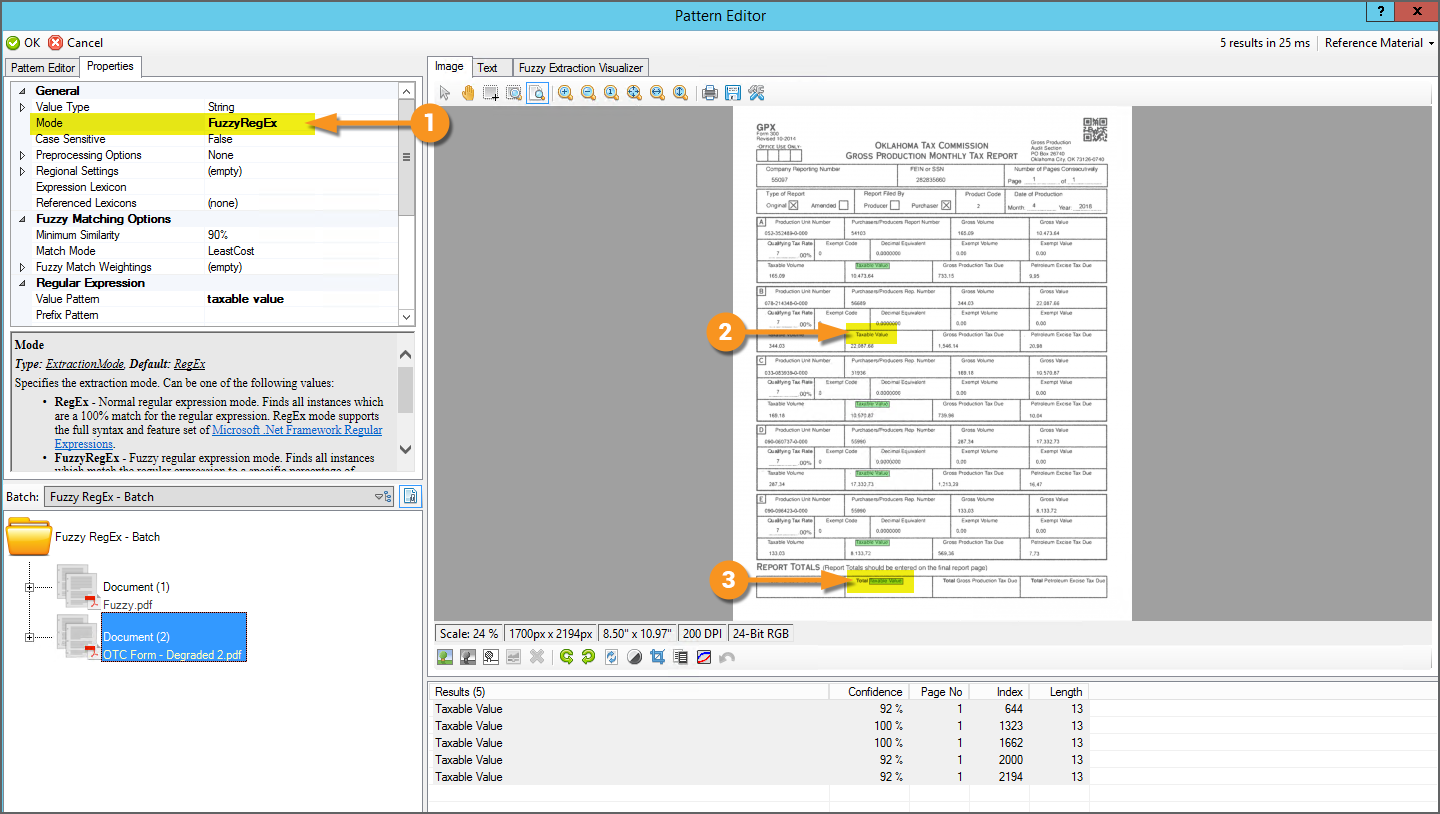This screenshot has width=1440, height=814.
Task: Select the arrow pointer tool
Action: [x=445, y=93]
